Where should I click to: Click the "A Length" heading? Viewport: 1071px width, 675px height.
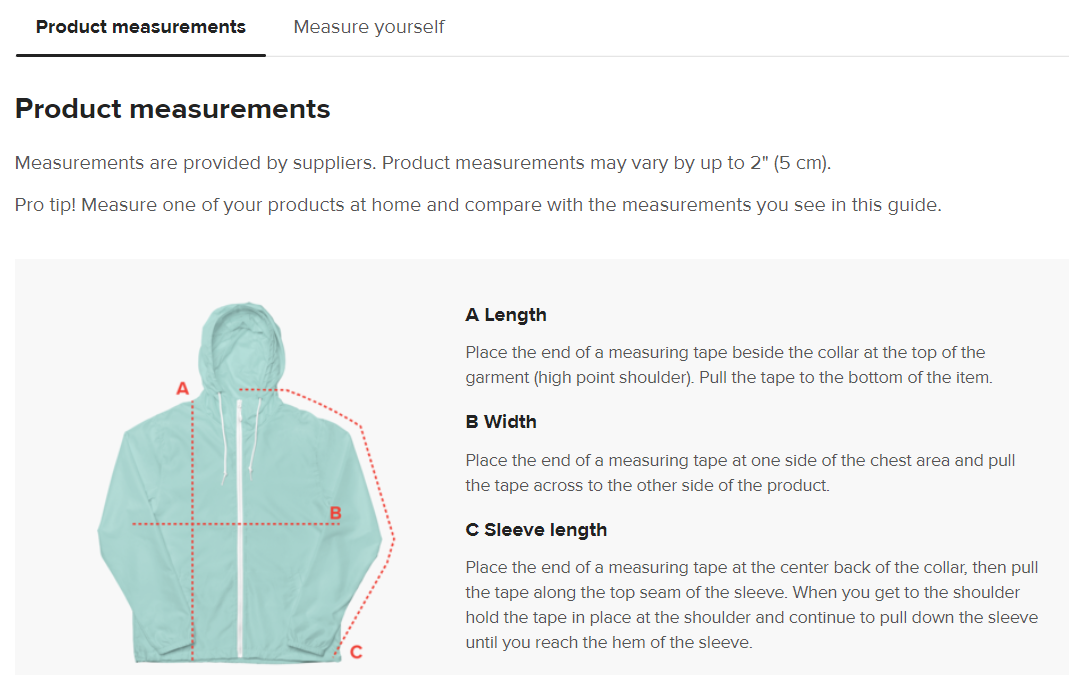pyautogui.click(x=506, y=315)
